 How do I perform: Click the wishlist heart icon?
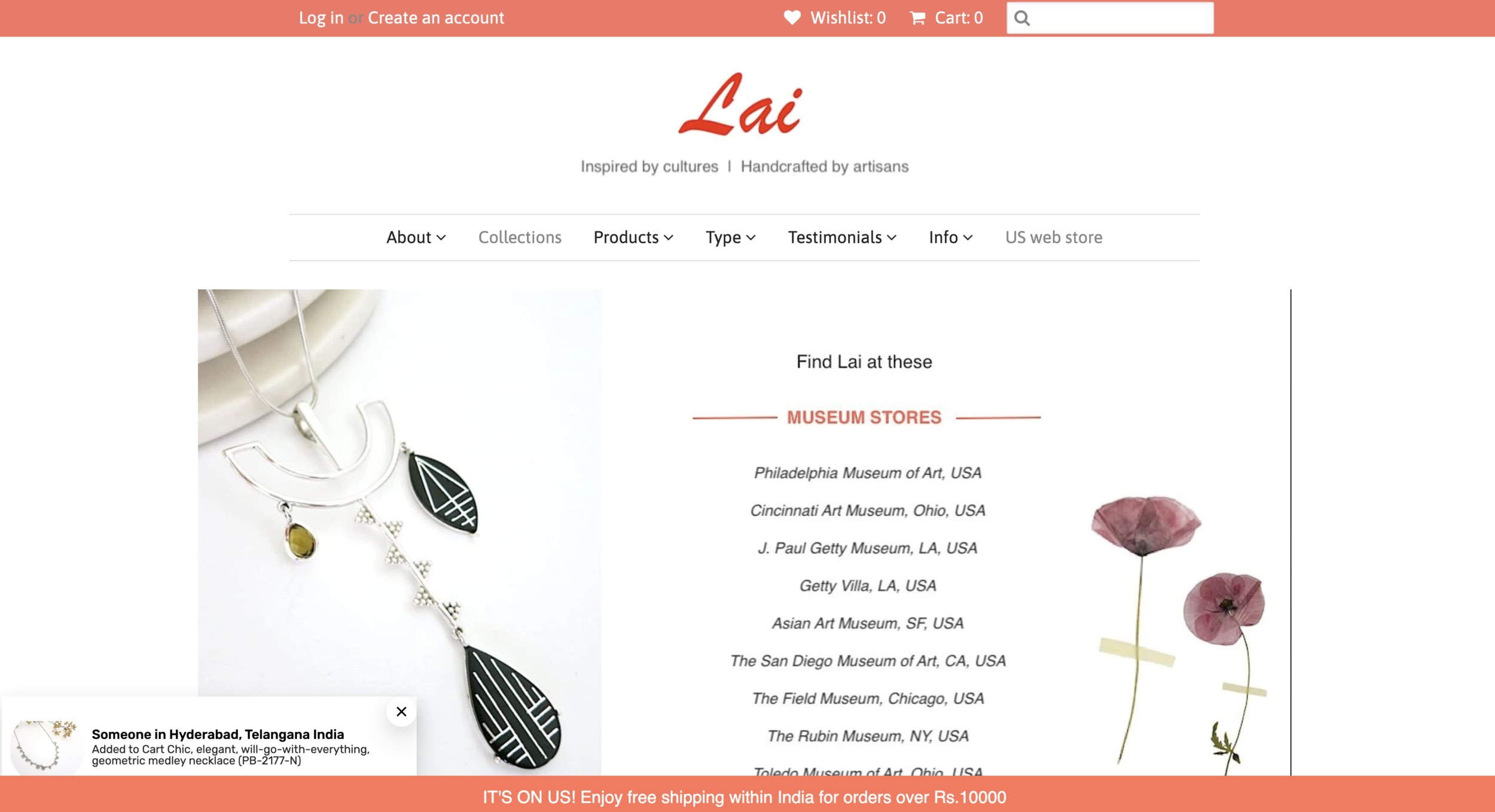(792, 18)
